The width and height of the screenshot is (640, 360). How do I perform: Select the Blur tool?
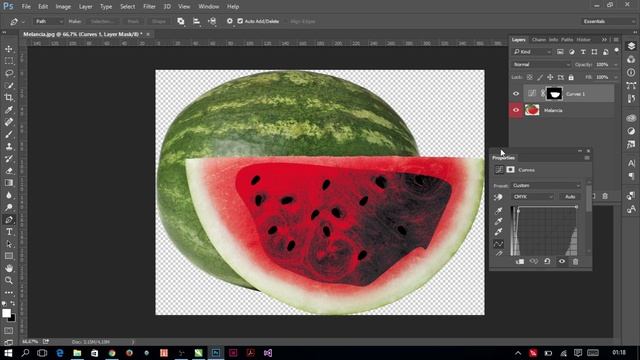point(9,195)
